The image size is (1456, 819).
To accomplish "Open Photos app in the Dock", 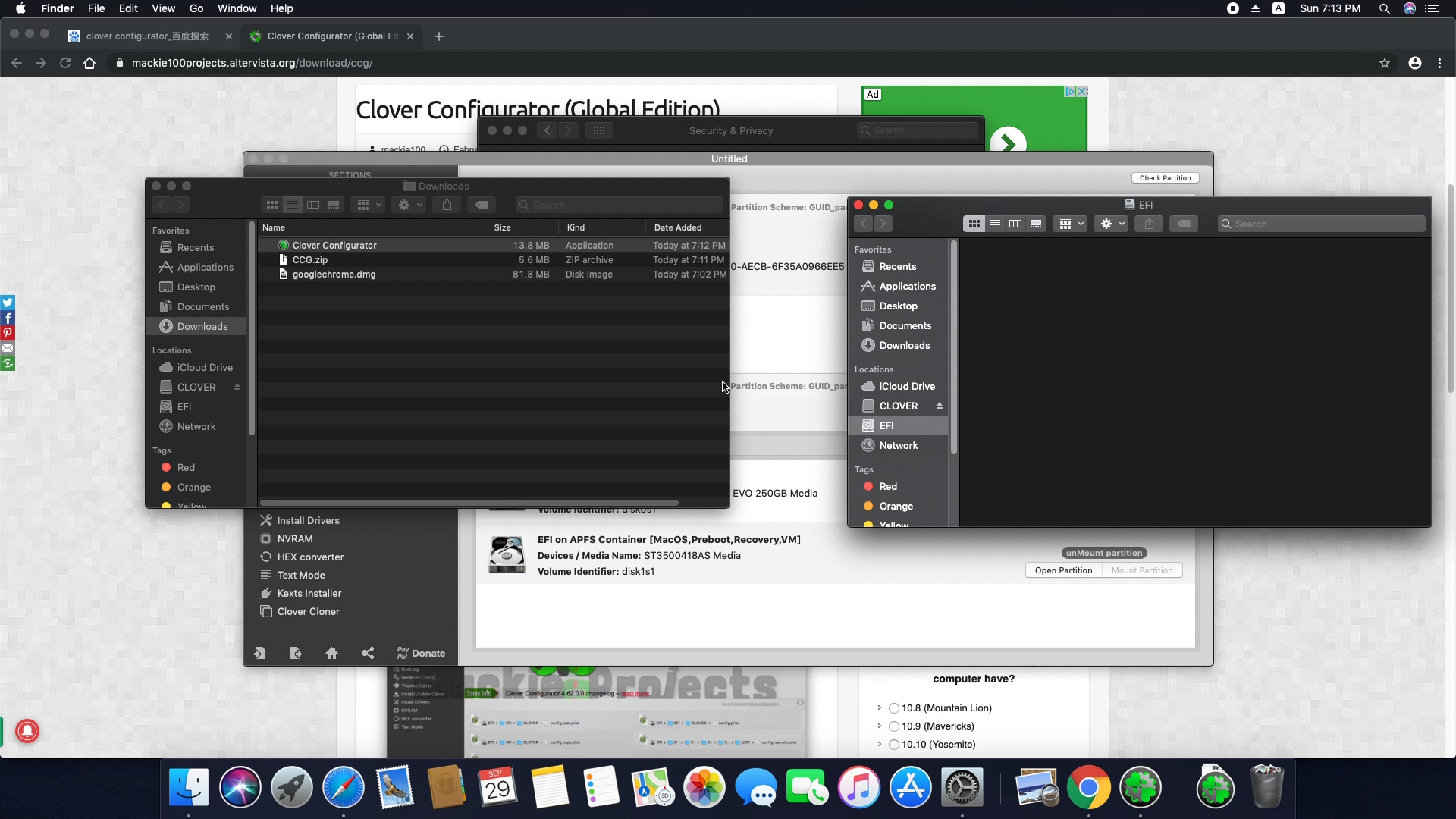I will pyautogui.click(x=704, y=788).
